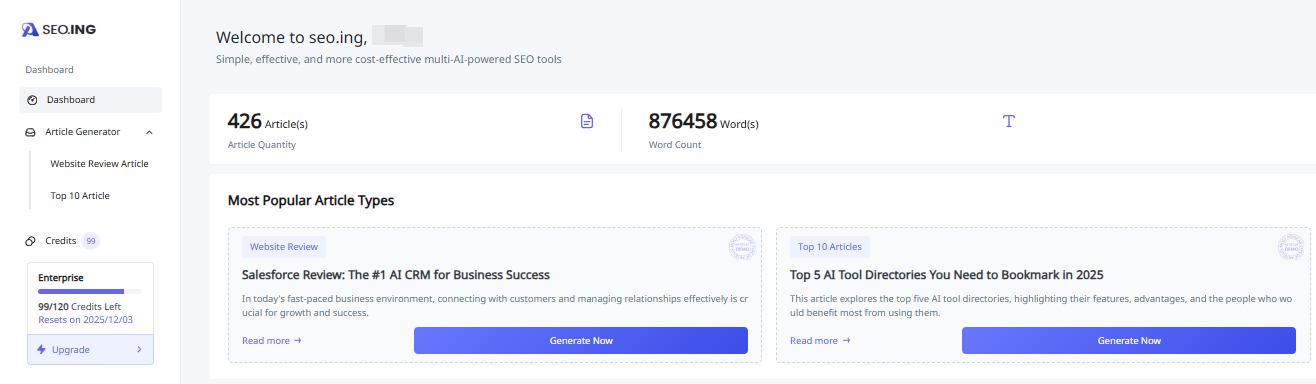1316x384 pixels.
Task: Click the demo stamp on Top 10 card
Action: 1291,247
